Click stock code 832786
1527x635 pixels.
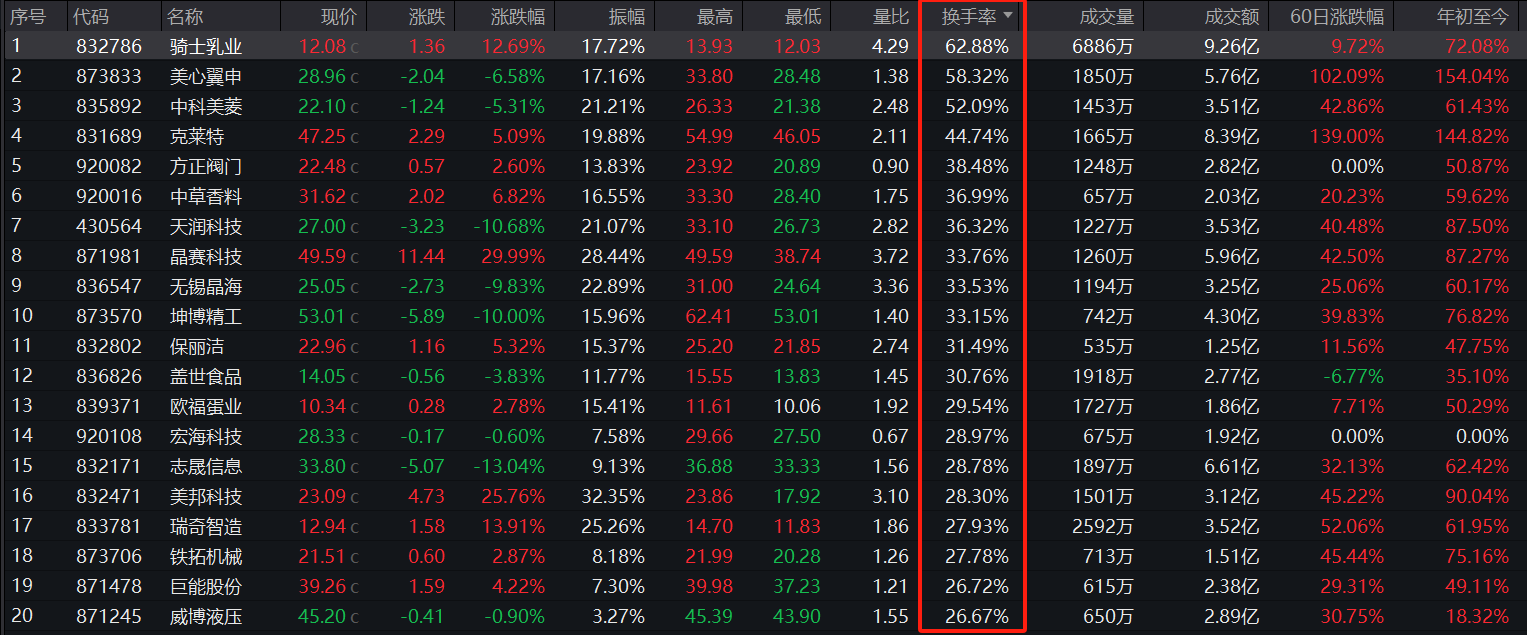109,46
